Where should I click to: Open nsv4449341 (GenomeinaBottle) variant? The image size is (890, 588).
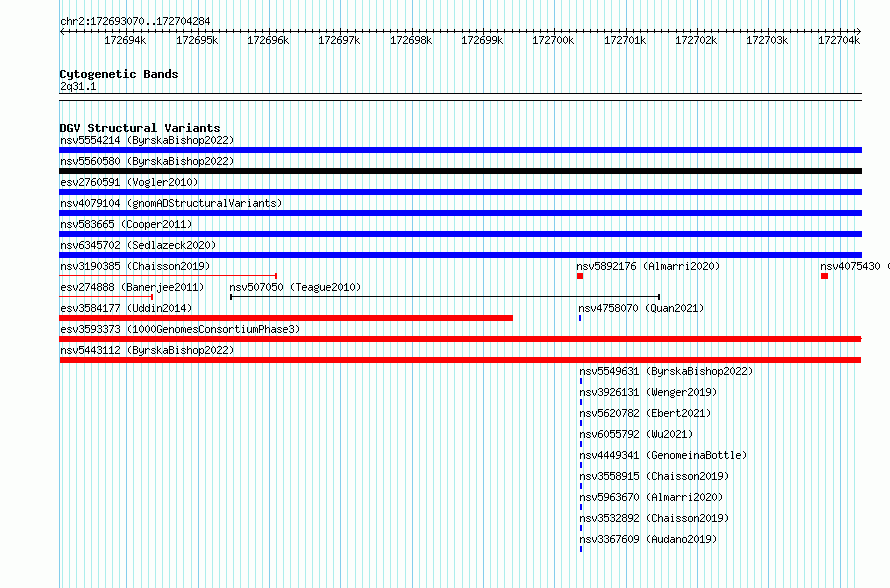point(664,455)
